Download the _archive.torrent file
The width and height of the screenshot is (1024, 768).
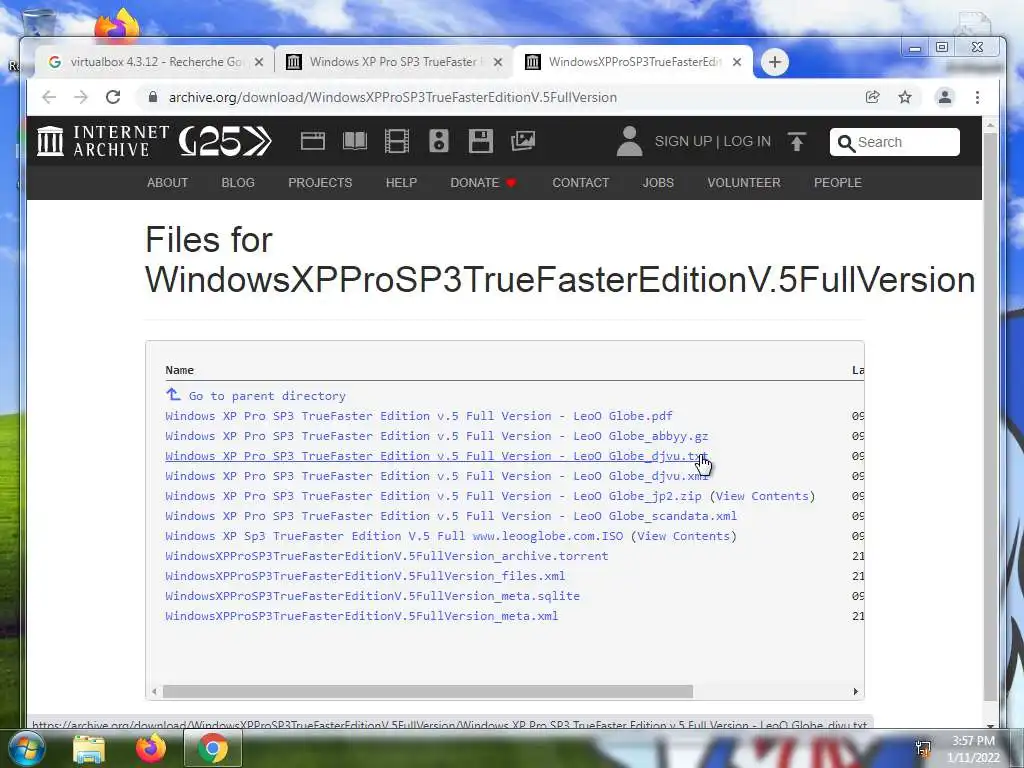click(387, 556)
